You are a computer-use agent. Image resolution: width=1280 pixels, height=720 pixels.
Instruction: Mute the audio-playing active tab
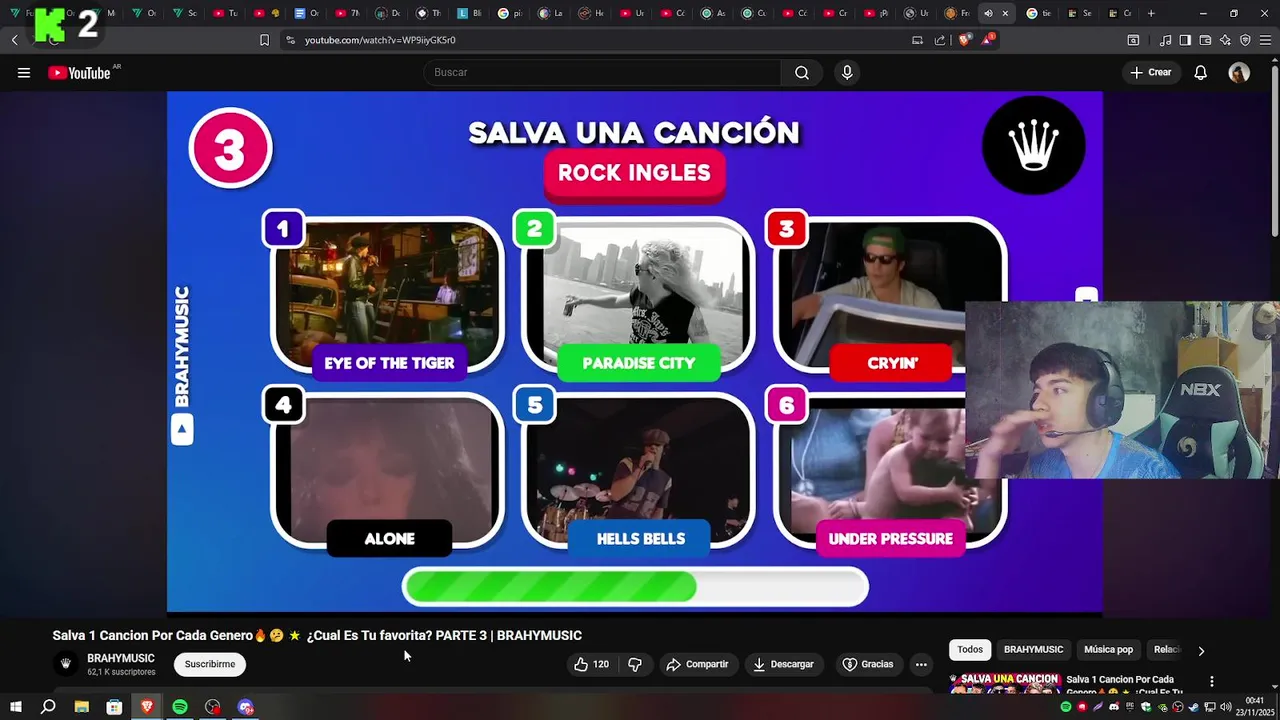(x=988, y=13)
